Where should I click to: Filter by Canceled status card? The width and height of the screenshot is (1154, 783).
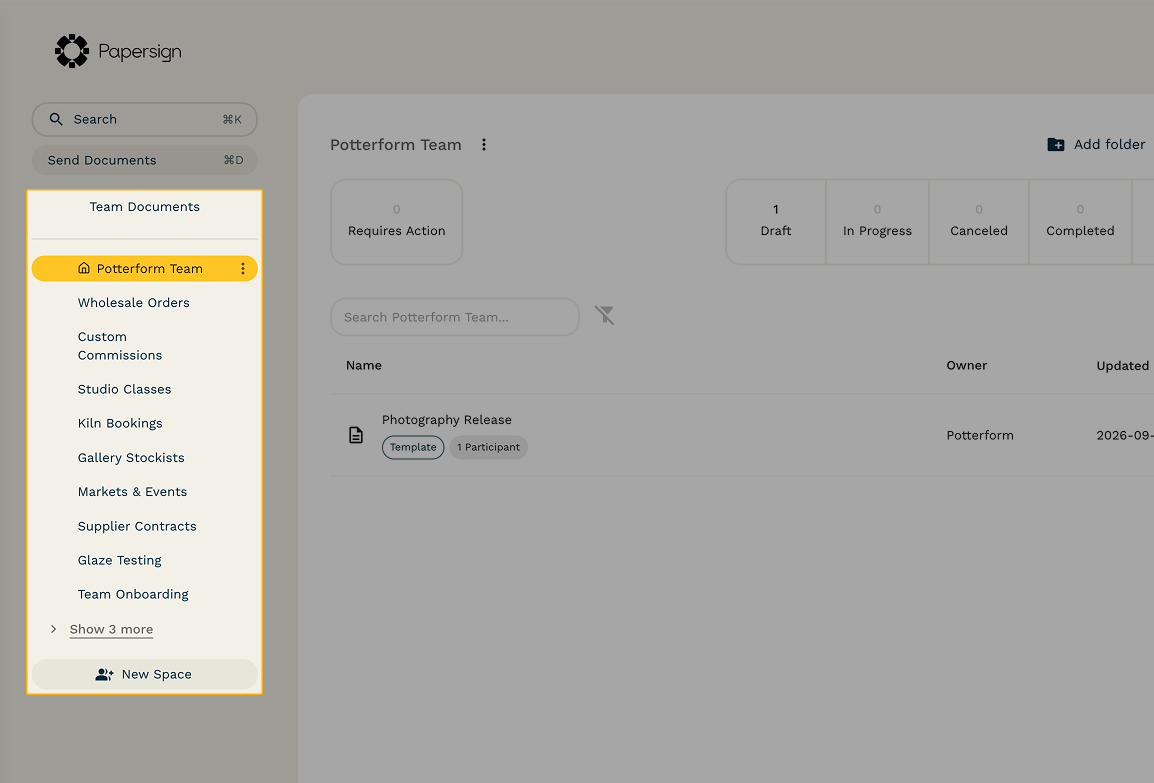979,222
